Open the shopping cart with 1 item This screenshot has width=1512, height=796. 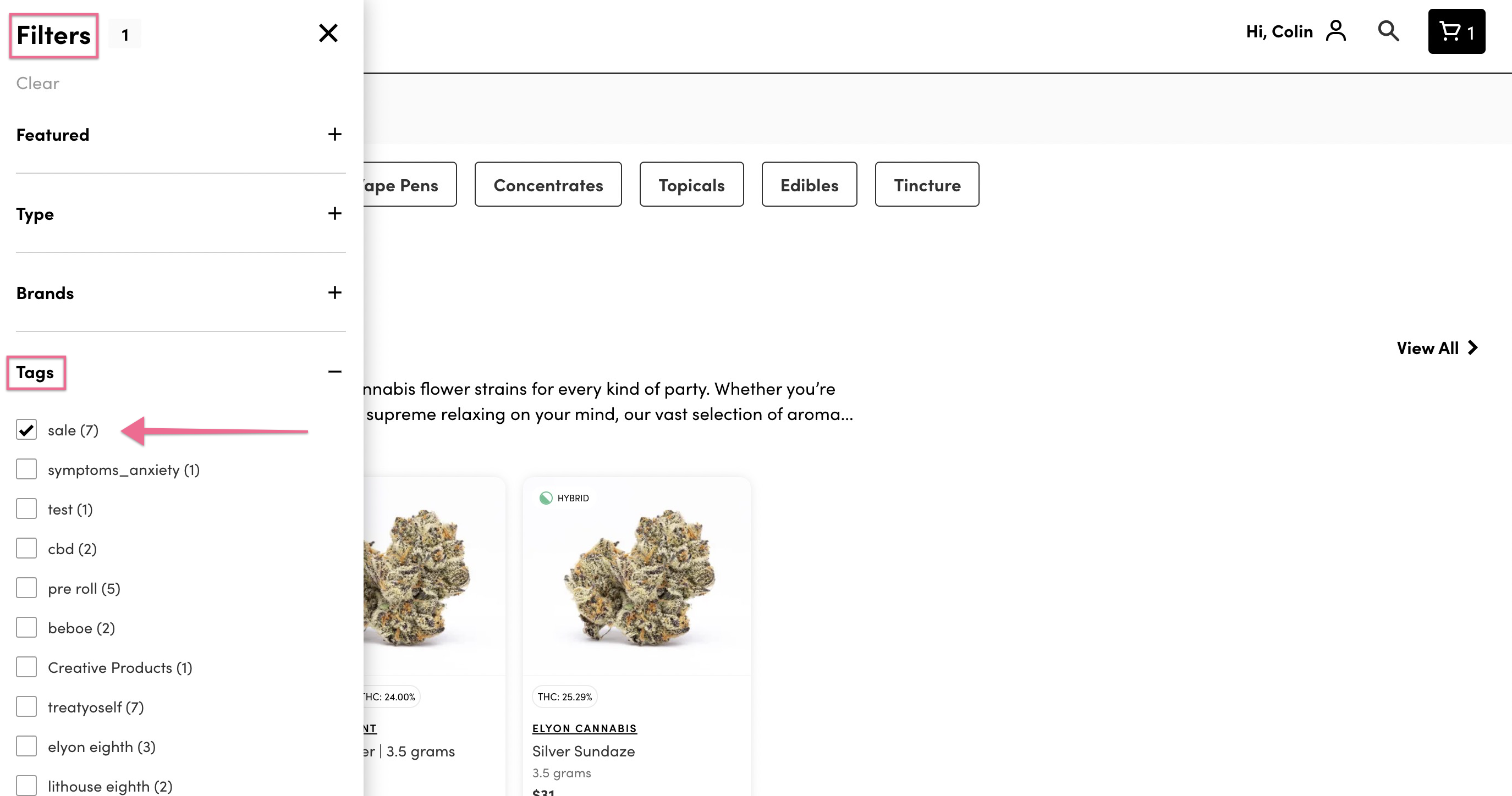point(1456,32)
